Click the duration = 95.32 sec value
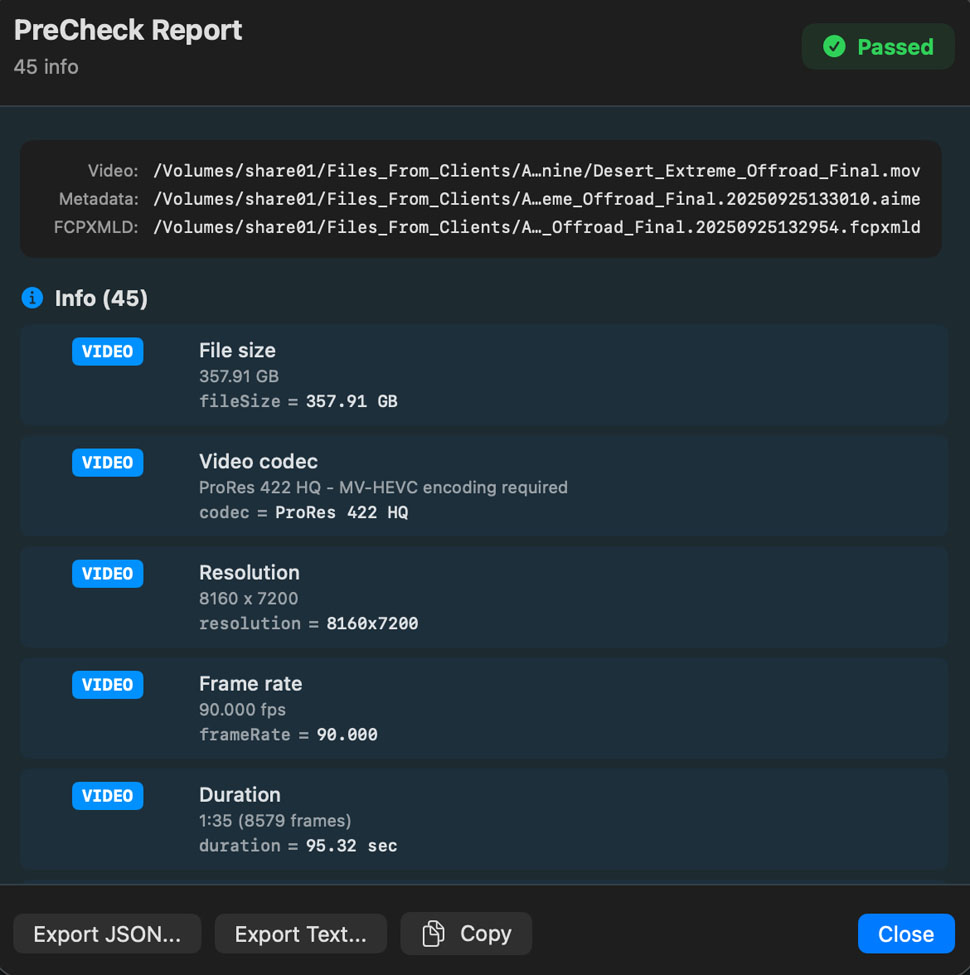This screenshot has width=970, height=975. (x=298, y=845)
